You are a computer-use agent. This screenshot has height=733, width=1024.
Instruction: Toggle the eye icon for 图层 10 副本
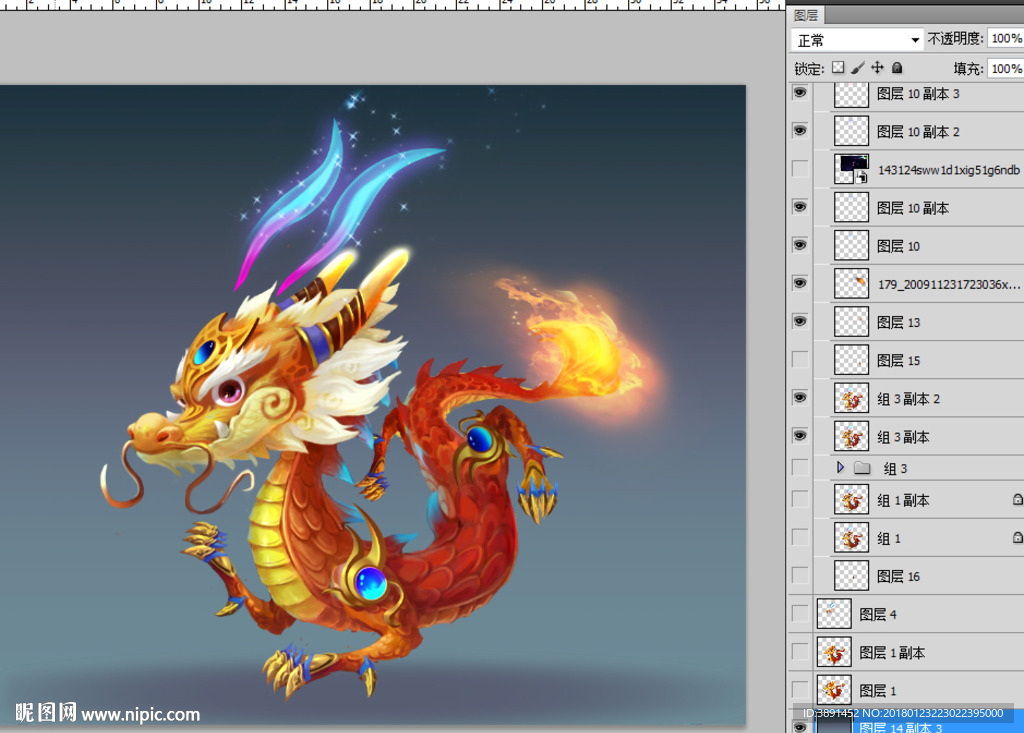click(800, 207)
